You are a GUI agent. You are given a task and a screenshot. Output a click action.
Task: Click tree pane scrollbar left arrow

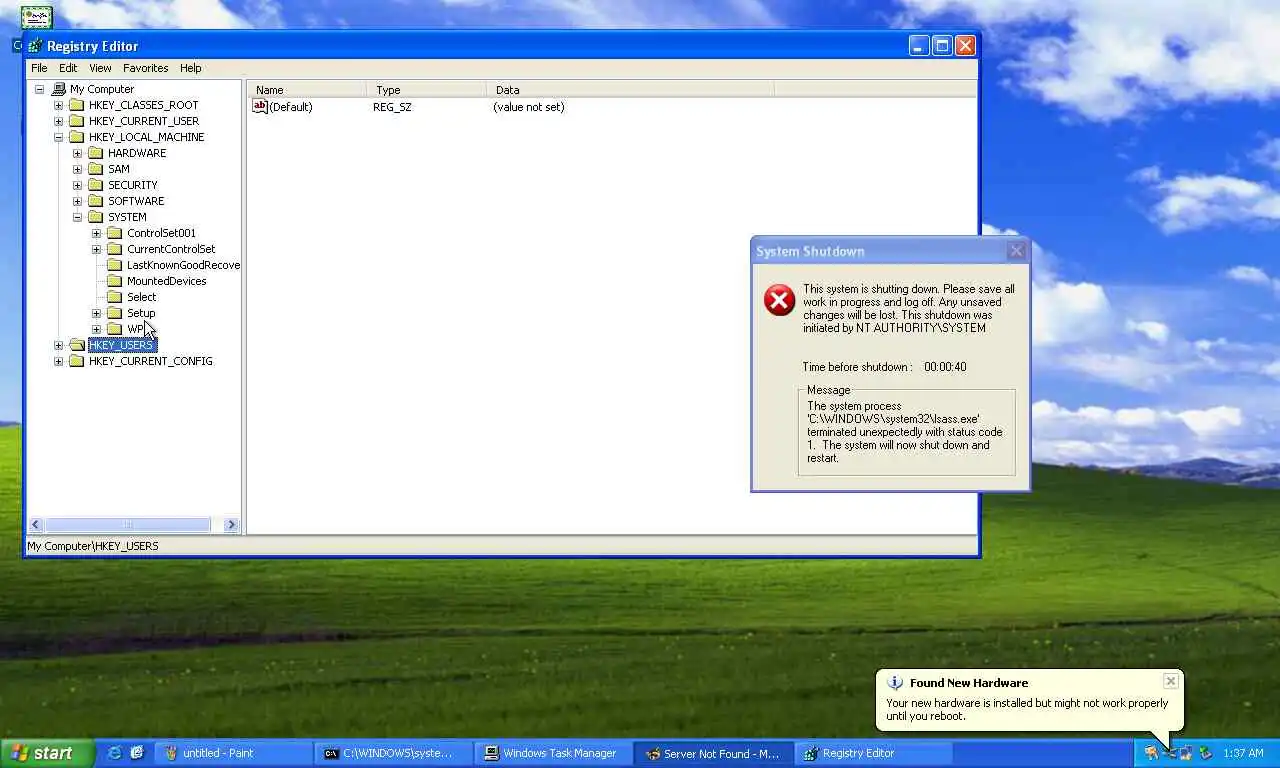(35, 524)
